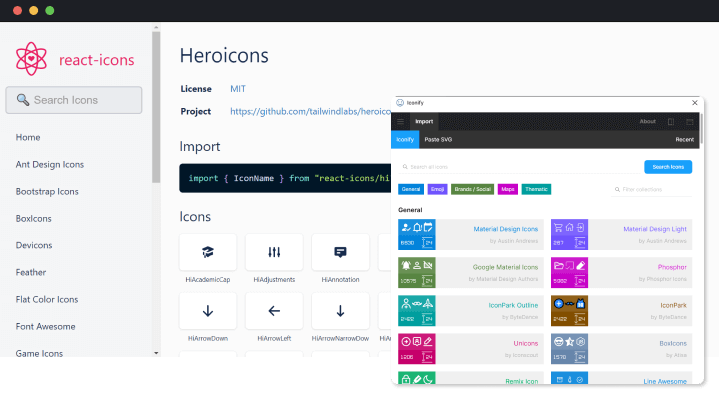719x398 pixels.
Task: Click the import code snippet block
Action: 285,178
